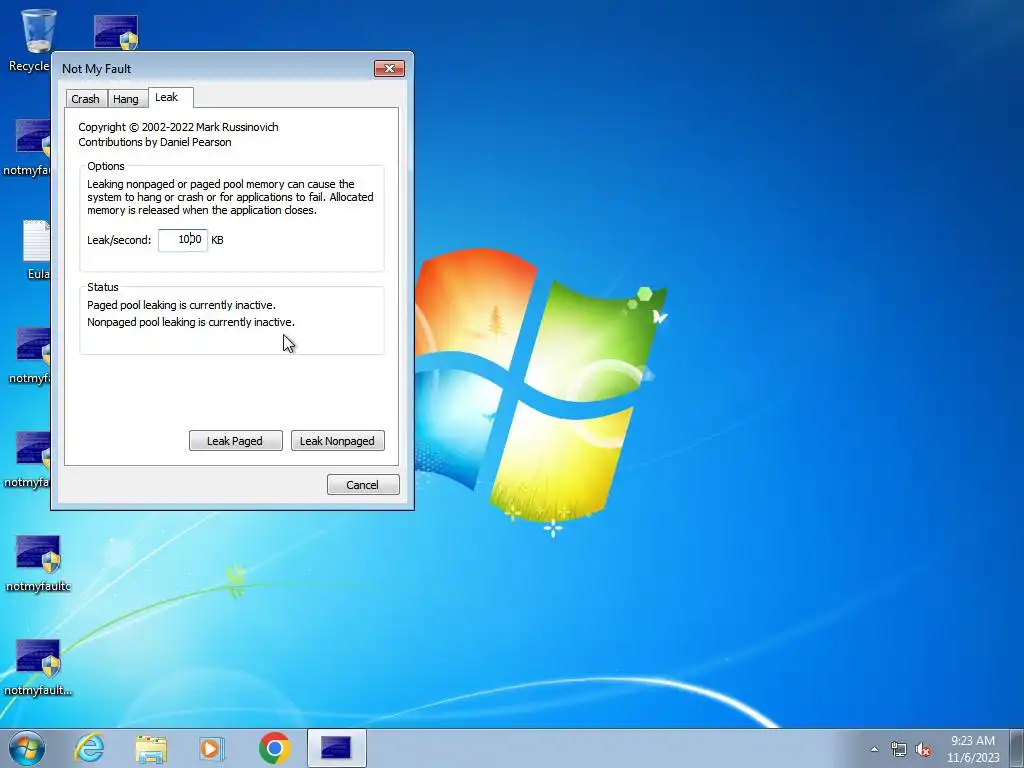Image resolution: width=1024 pixels, height=768 pixels.
Task: Open Windows Explorer from taskbar
Action: 151,748
